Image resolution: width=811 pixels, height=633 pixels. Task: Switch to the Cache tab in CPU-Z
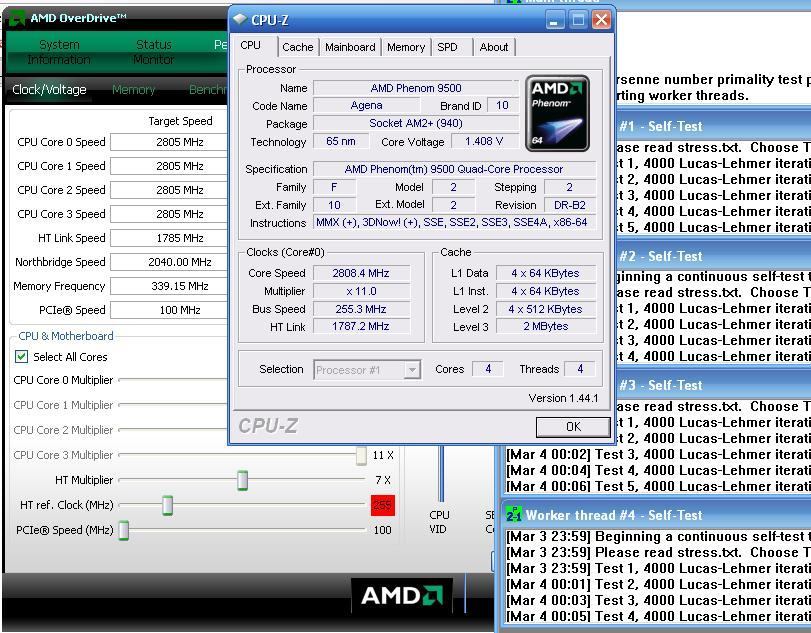(298, 47)
